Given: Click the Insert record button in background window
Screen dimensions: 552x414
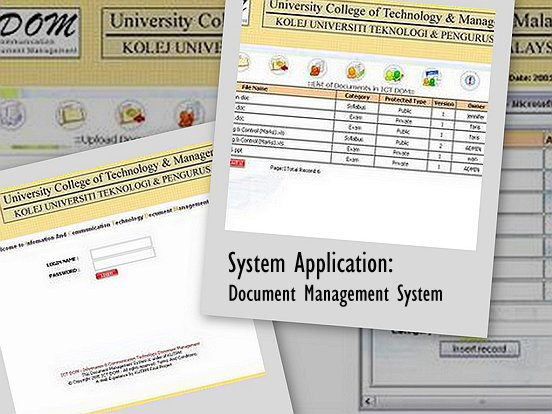Looking at the screenshot, I should 479,349.
